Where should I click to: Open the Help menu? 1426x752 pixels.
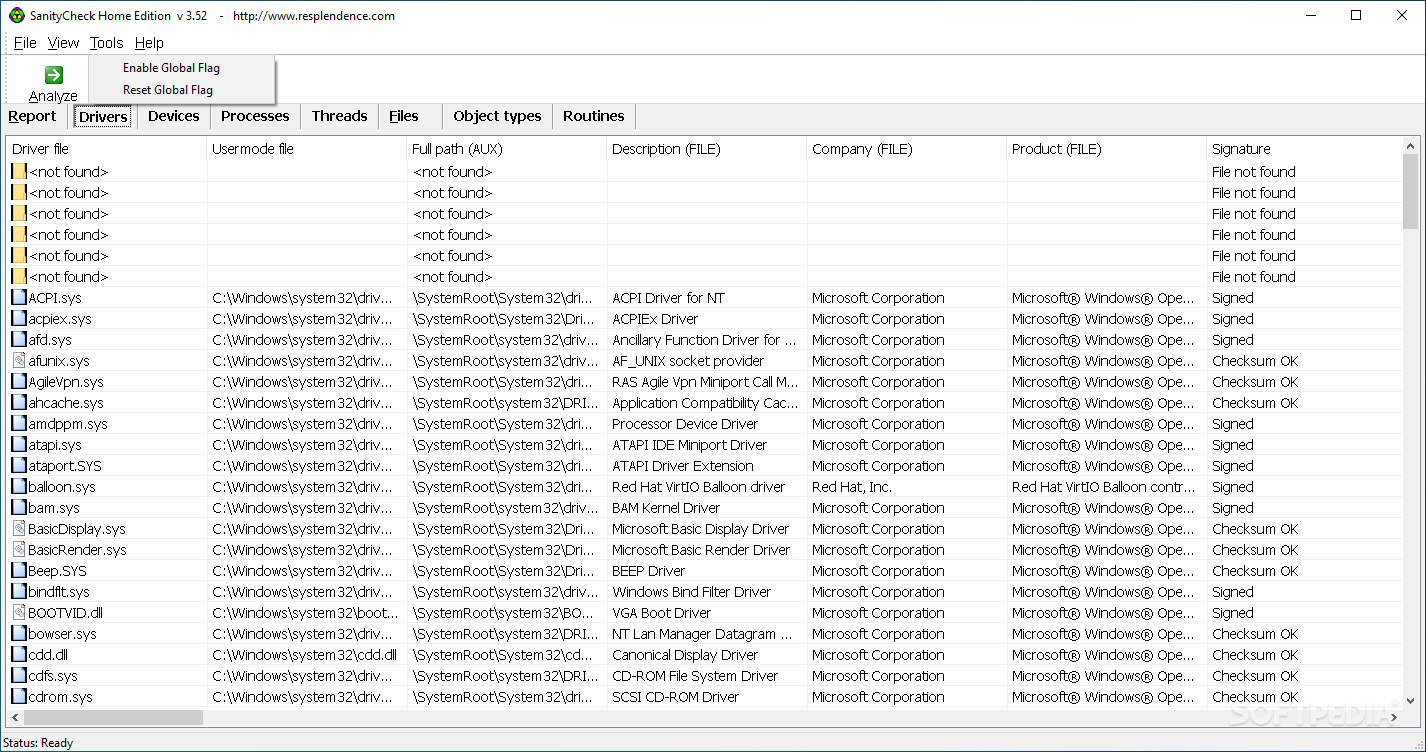149,43
